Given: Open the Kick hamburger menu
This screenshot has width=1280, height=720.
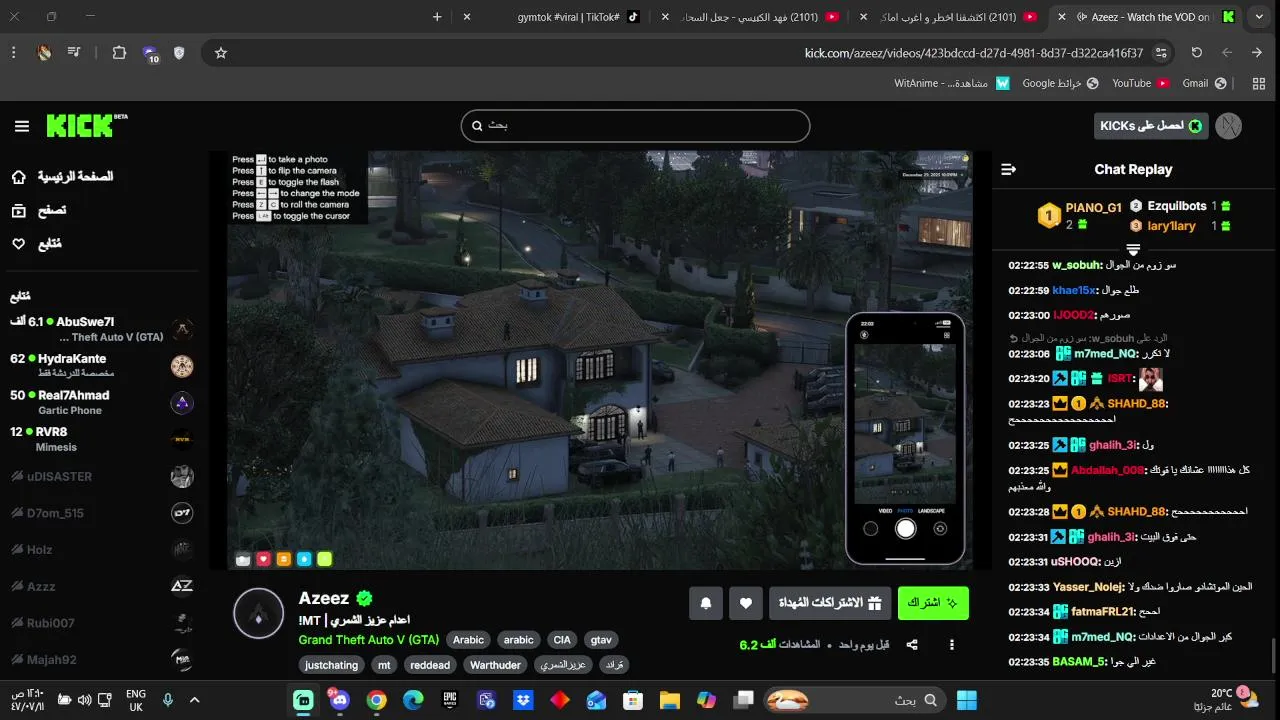Looking at the screenshot, I should click(x=22, y=126).
